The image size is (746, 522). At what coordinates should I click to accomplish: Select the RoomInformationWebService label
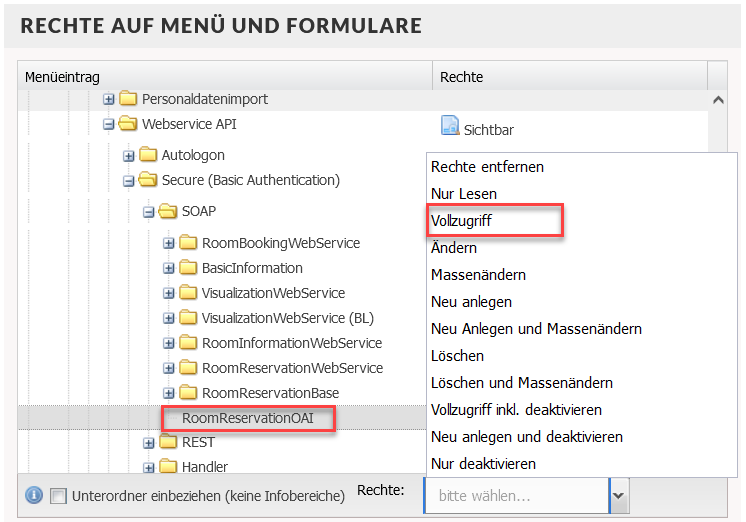click(292, 343)
